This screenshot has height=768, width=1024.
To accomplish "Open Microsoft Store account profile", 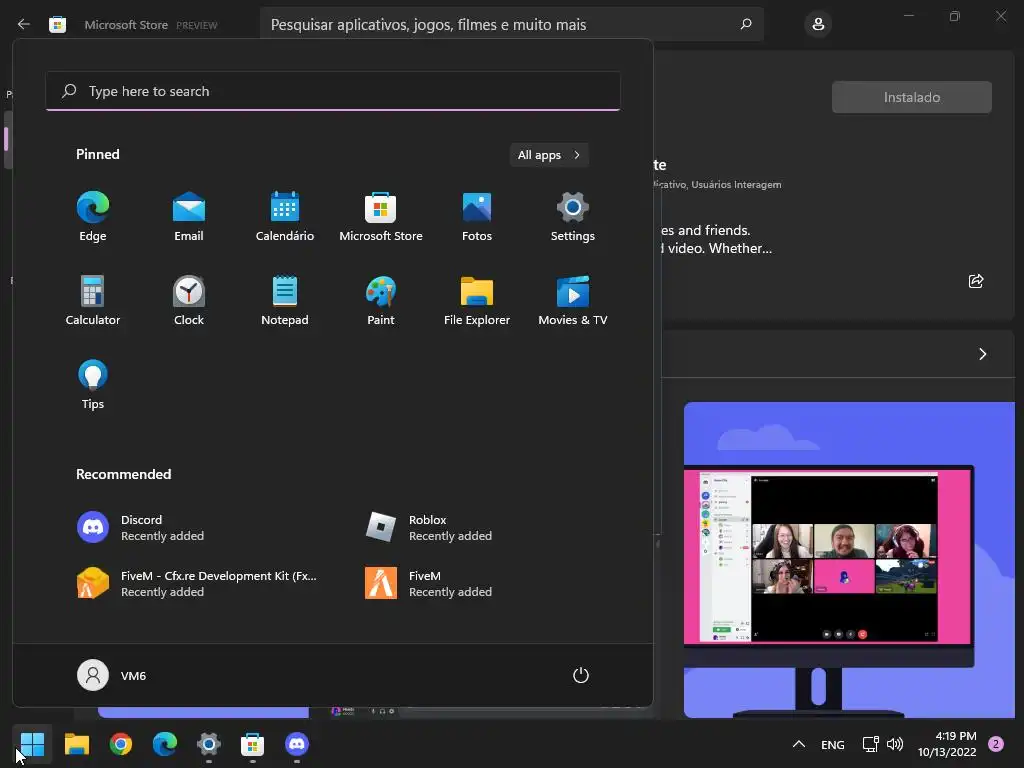I will [x=818, y=25].
